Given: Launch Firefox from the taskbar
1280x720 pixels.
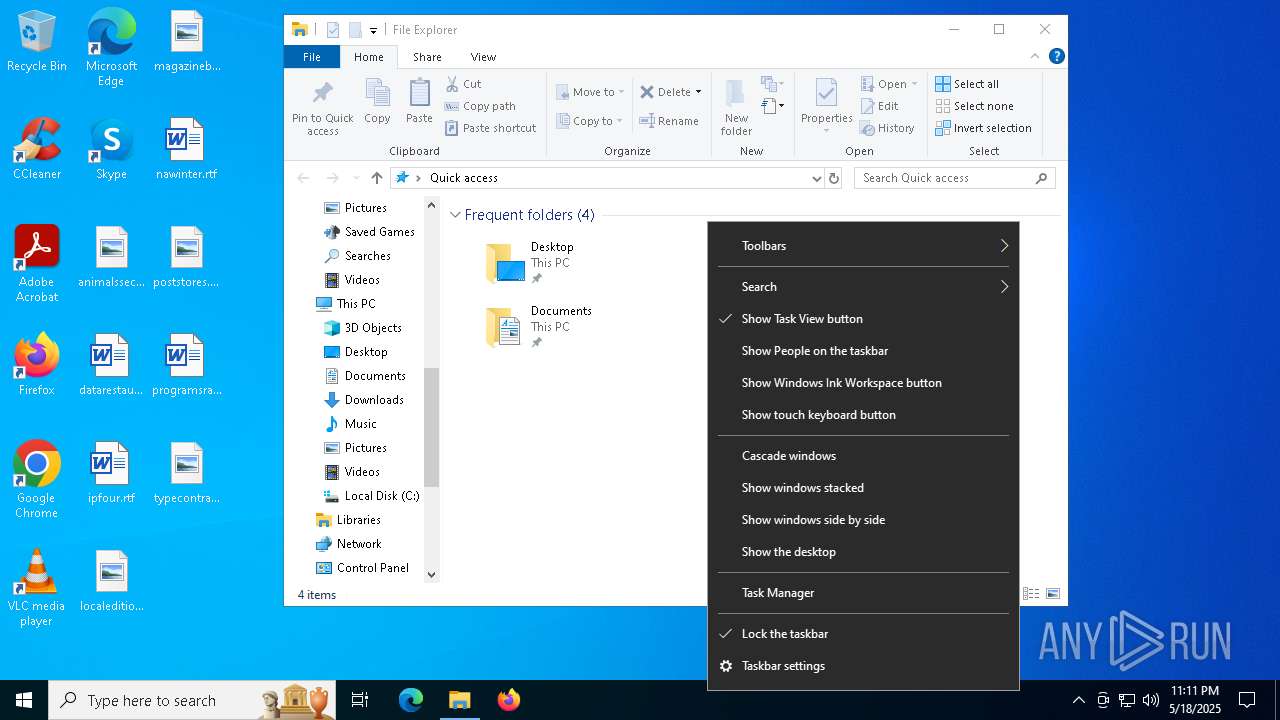Looking at the screenshot, I should (509, 700).
